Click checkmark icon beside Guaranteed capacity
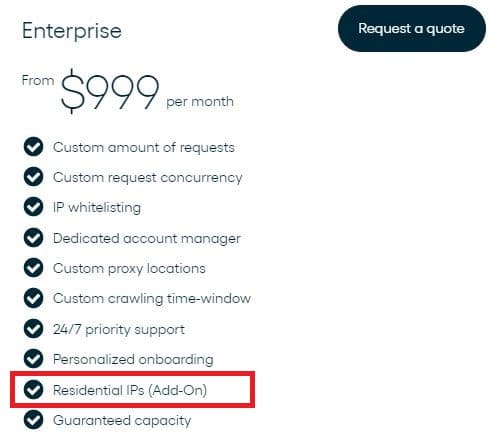Image resolution: width=498 pixels, height=442 pixels. click(33, 420)
